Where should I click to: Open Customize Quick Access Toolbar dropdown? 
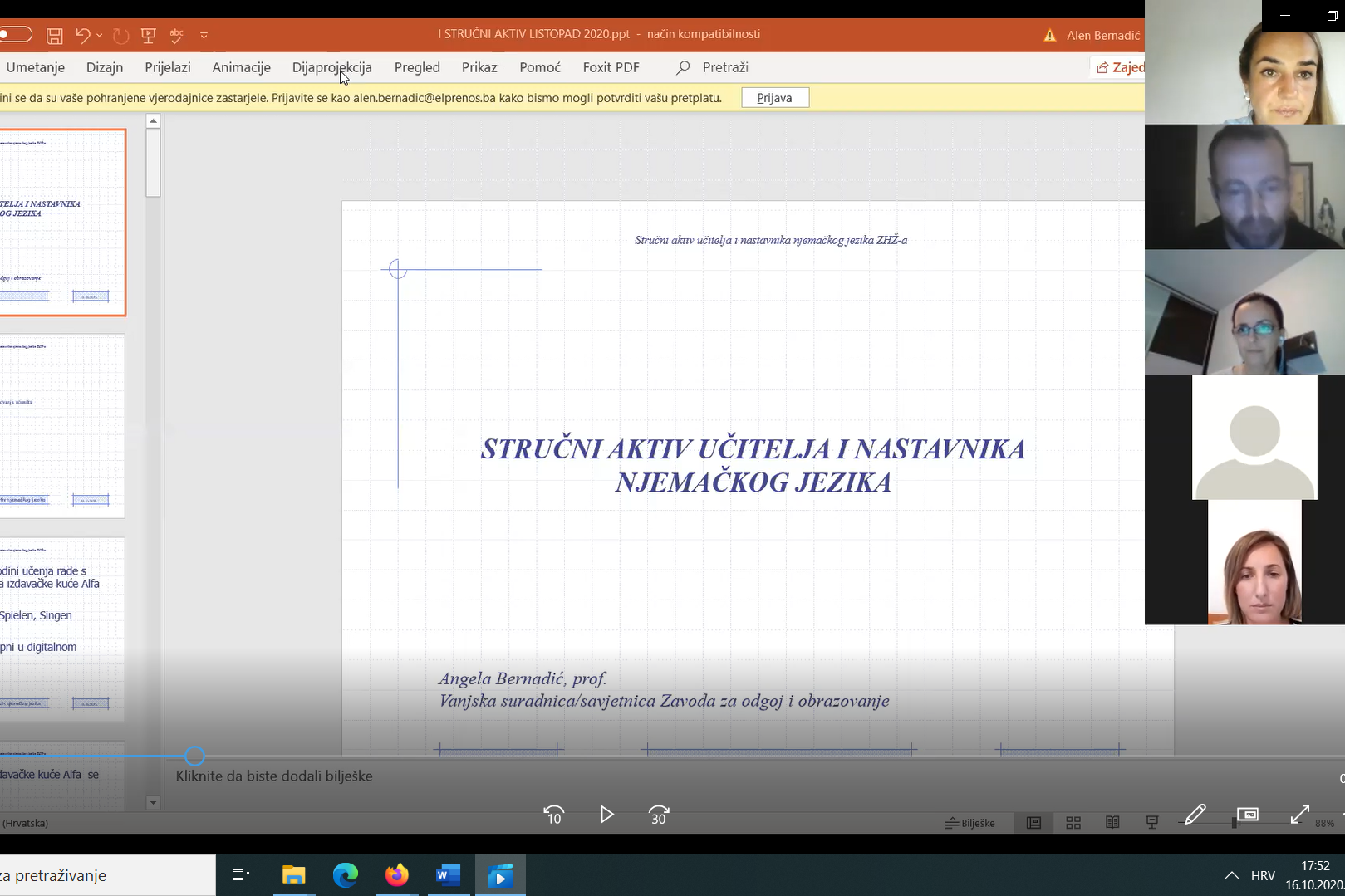point(204,35)
